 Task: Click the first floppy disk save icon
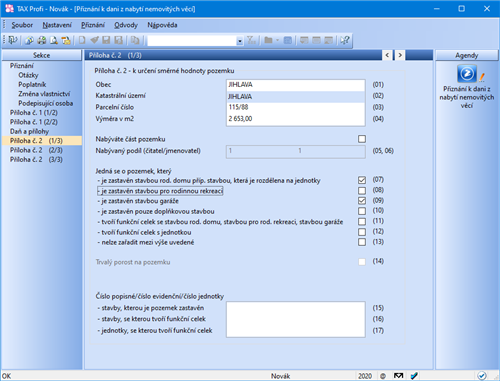[x=106, y=40]
